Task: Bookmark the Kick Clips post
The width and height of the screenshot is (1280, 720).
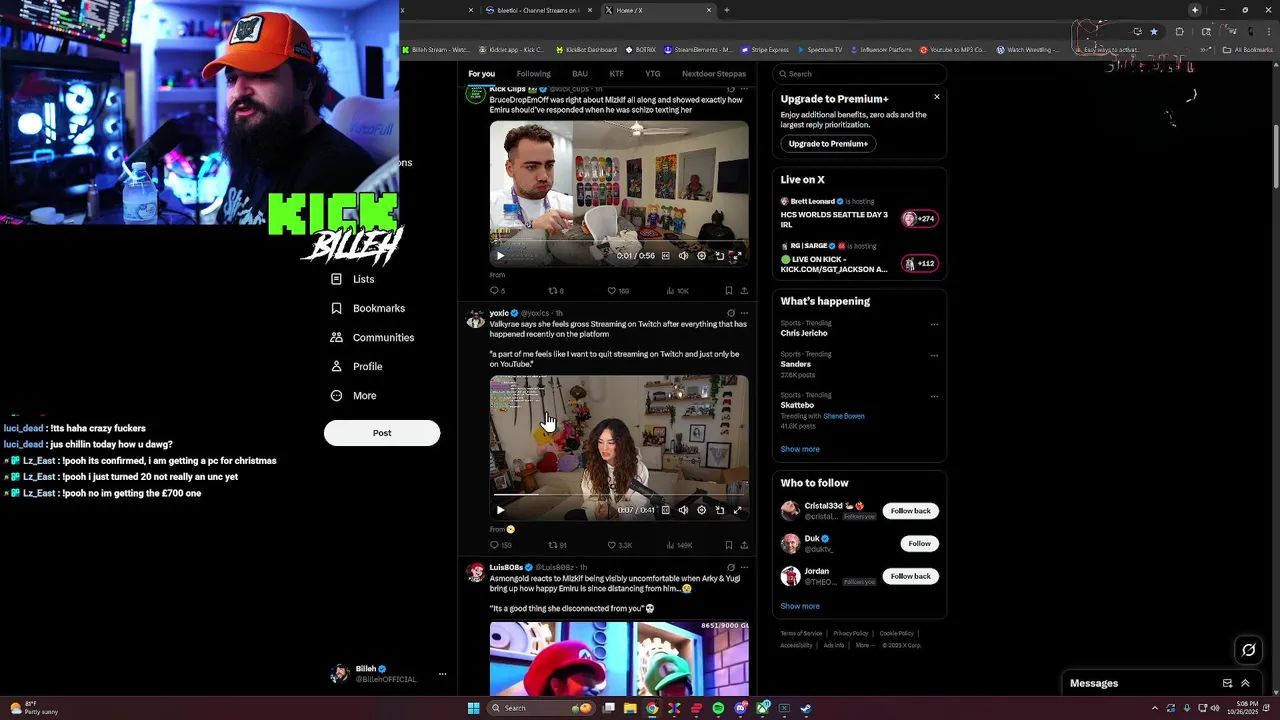Action: click(x=728, y=291)
